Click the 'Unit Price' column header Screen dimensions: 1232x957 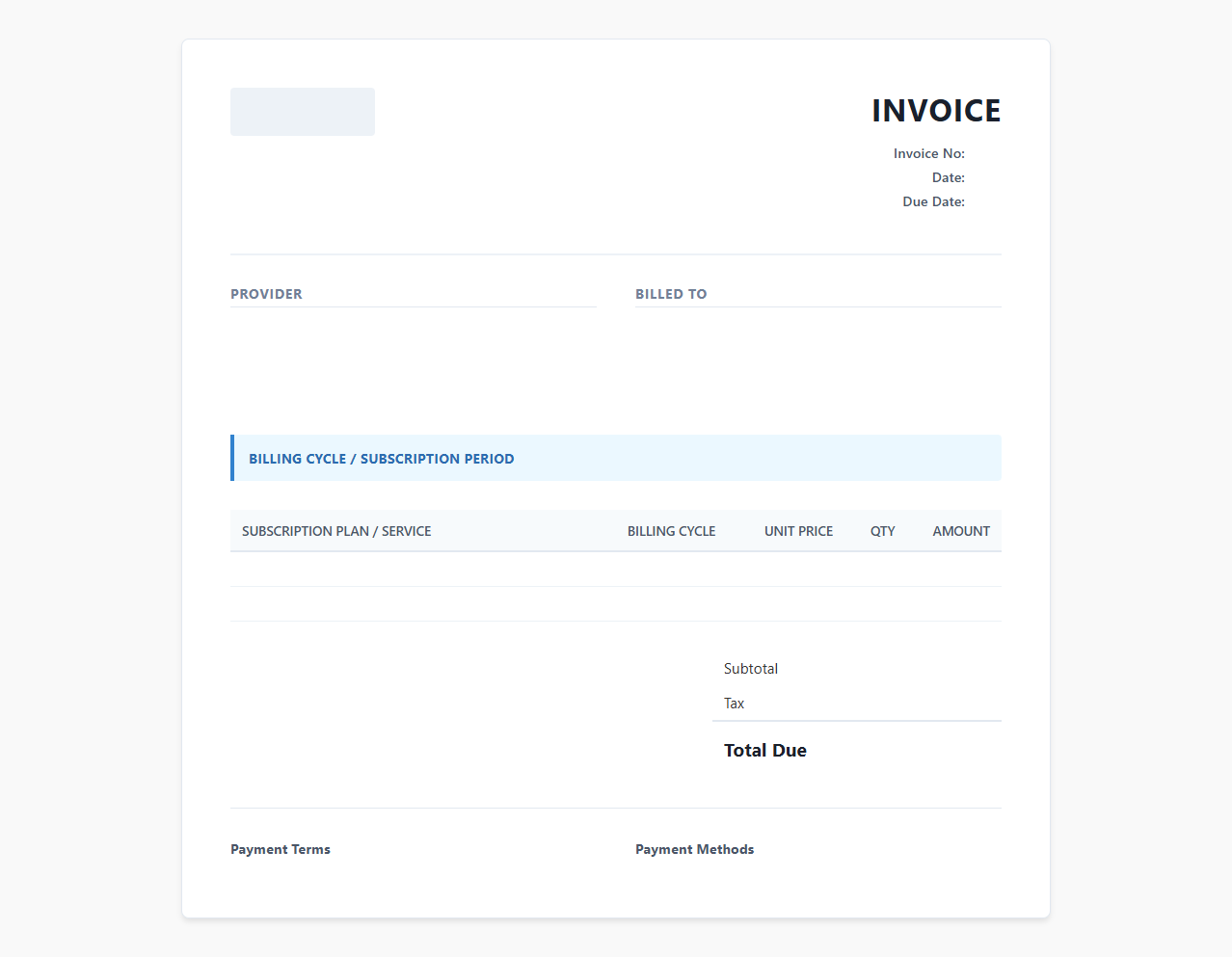tap(799, 531)
